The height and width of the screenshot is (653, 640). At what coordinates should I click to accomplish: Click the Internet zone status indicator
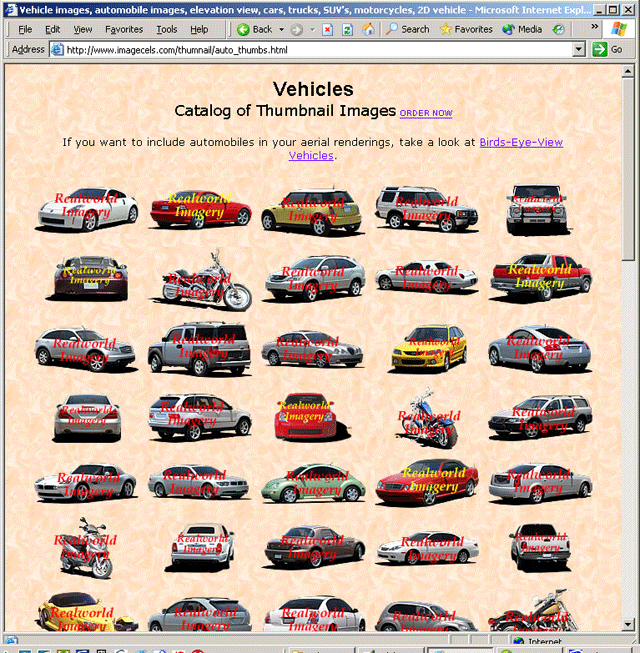537,641
